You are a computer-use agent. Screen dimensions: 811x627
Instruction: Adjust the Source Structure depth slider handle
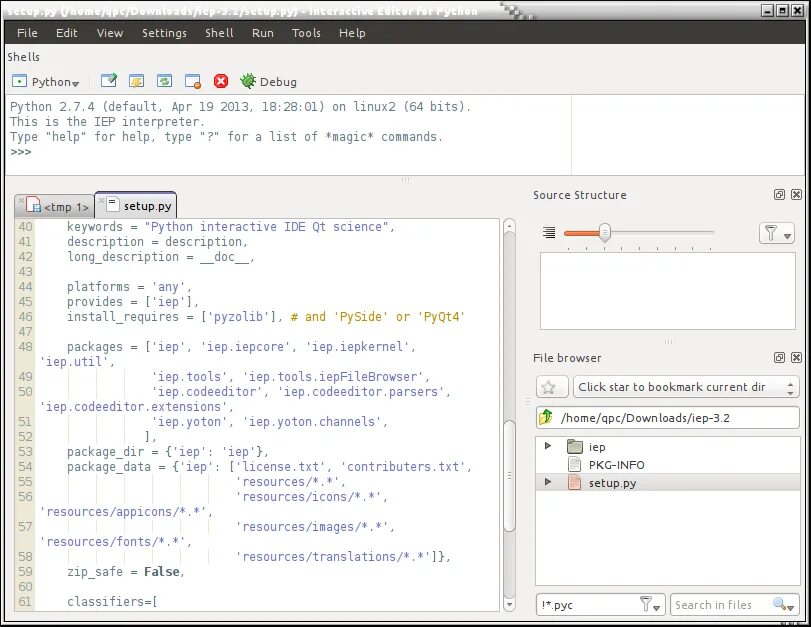tap(604, 233)
